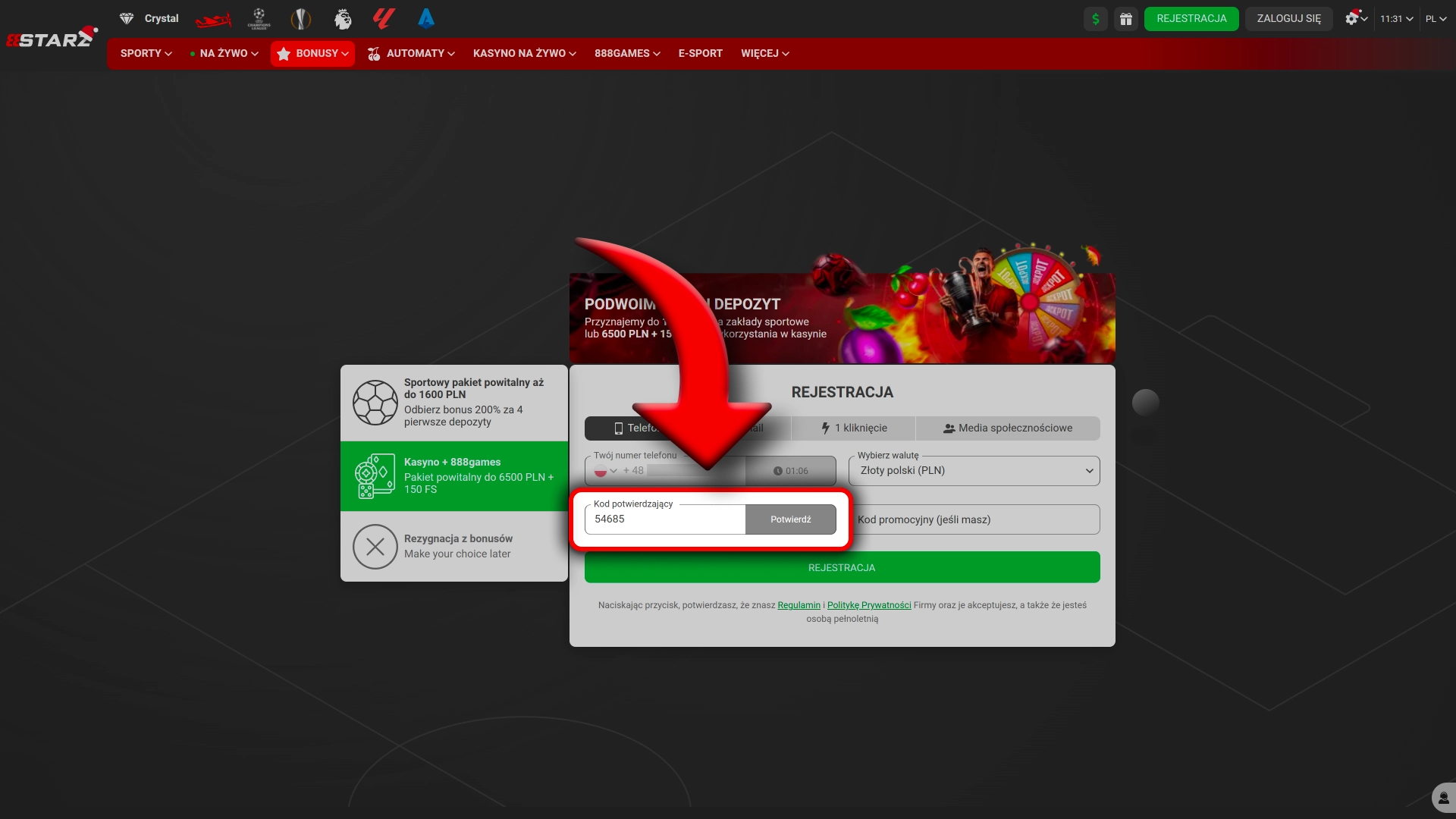Click the green REJESTRACJA submit button
1456x819 pixels.
(842, 568)
